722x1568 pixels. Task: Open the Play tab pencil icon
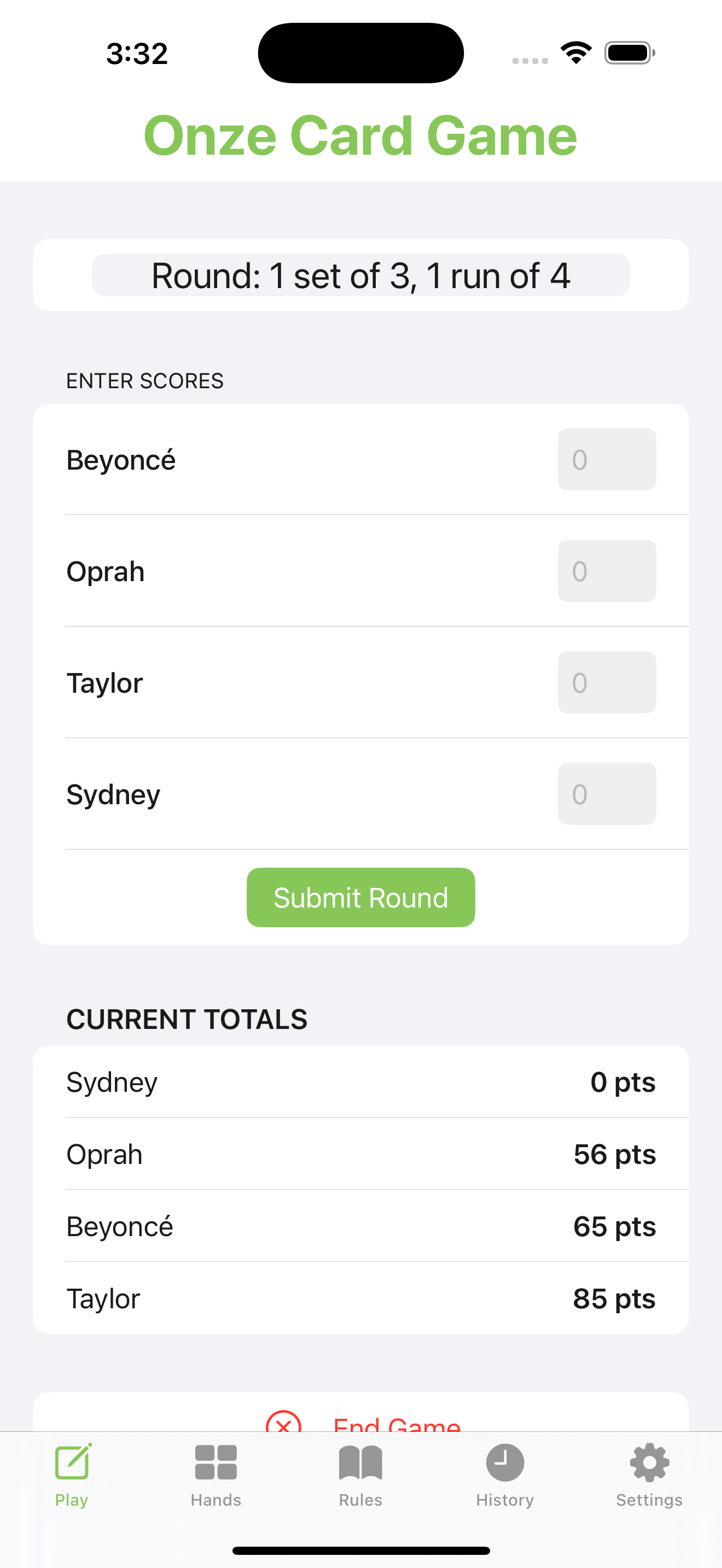click(x=73, y=1461)
